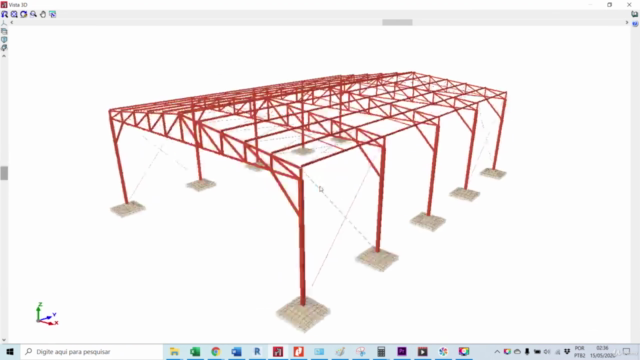Open Premiere Pro from taskbar
The image size is (640, 360).
402,351
